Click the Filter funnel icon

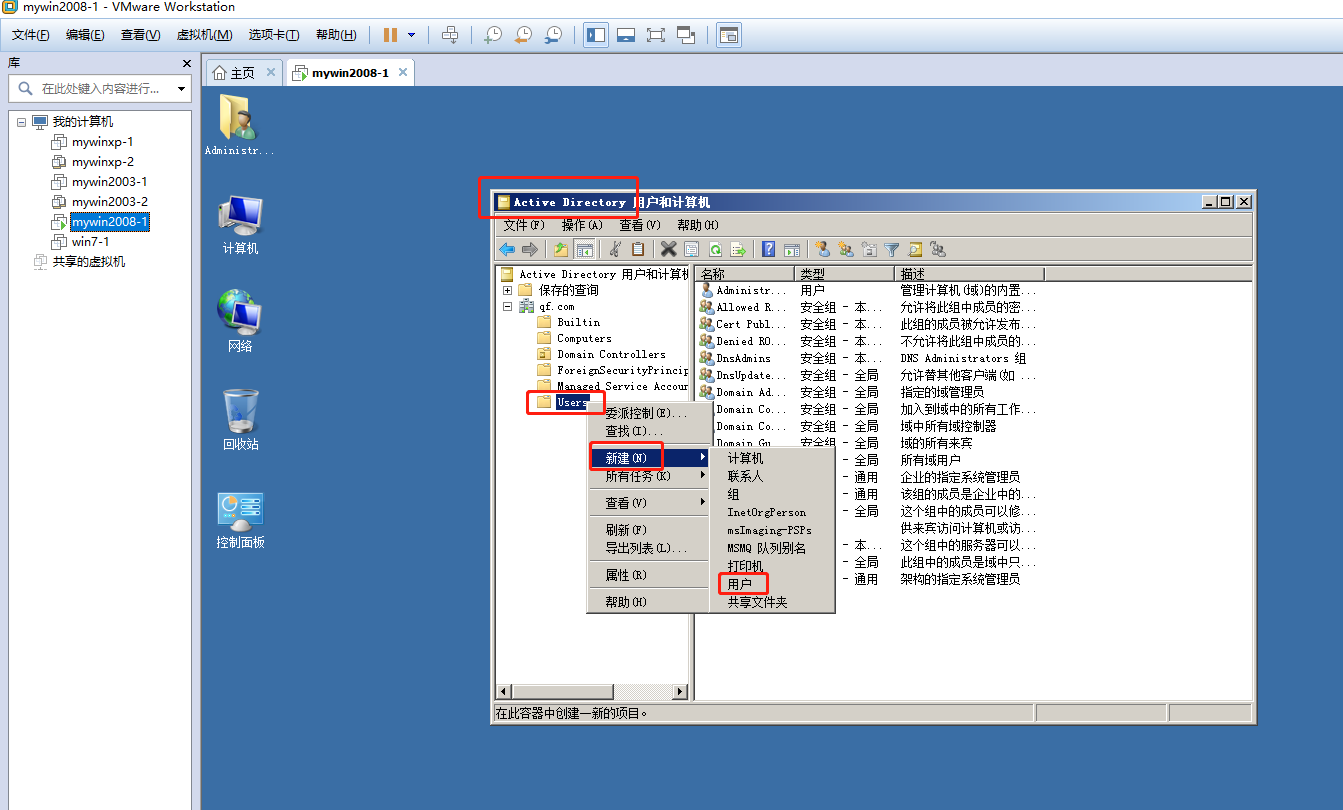tap(891, 249)
